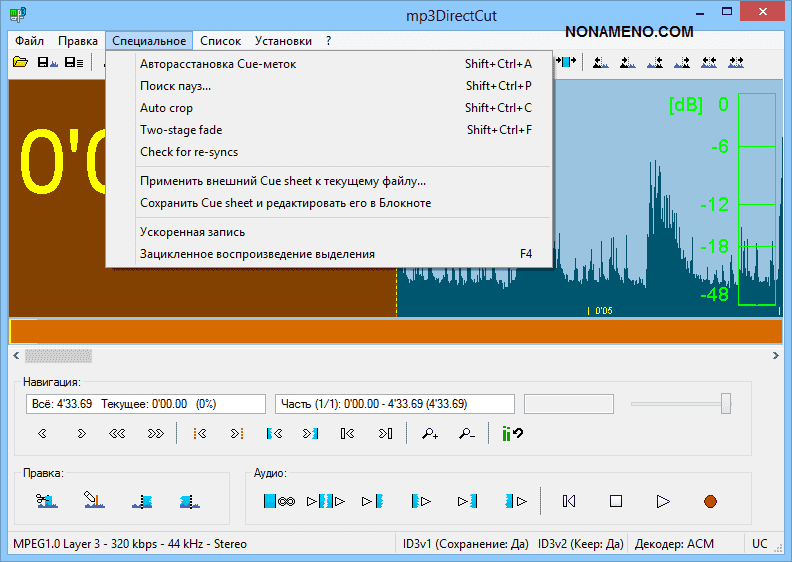The height and width of the screenshot is (562, 792).
Task: Click the zoom in magnifier icon
Action: [x=430, y=433]
